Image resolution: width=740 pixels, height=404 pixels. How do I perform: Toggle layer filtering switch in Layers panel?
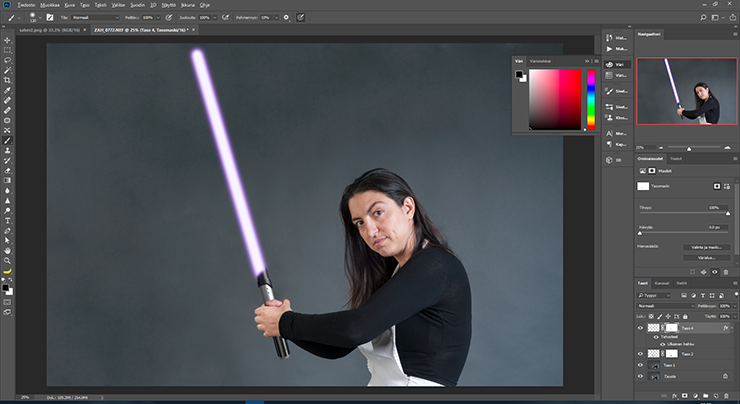pyautogui.click(x=736, y=295)
